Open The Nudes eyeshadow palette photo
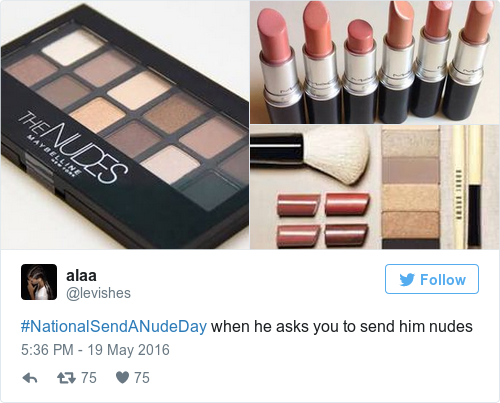The image size is (500, 403). click(x=125, y=125)
